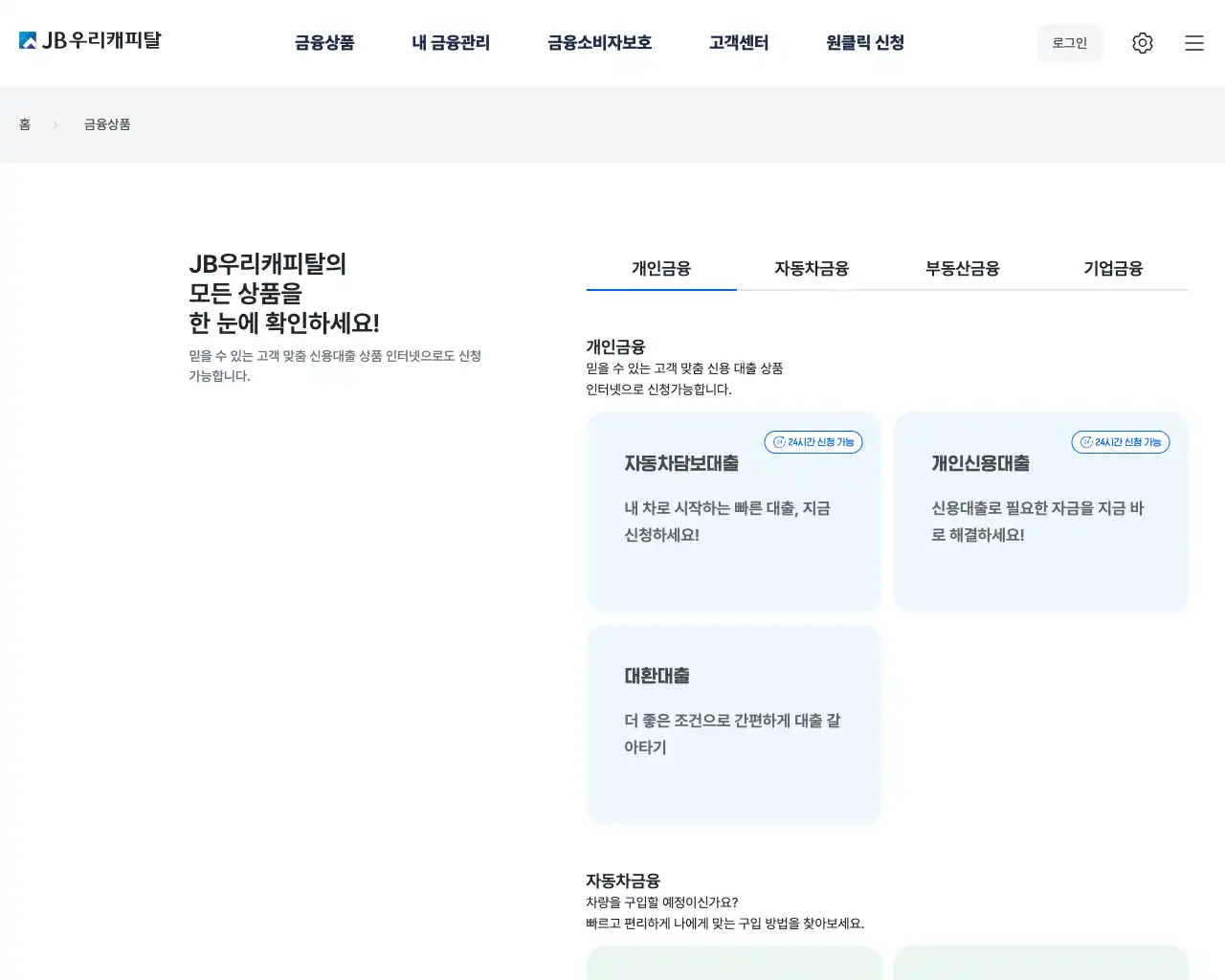The width and height of the screenshot is (1225, 980).
Task: Open the 금융상품 menu
Action: click(324, 43)
